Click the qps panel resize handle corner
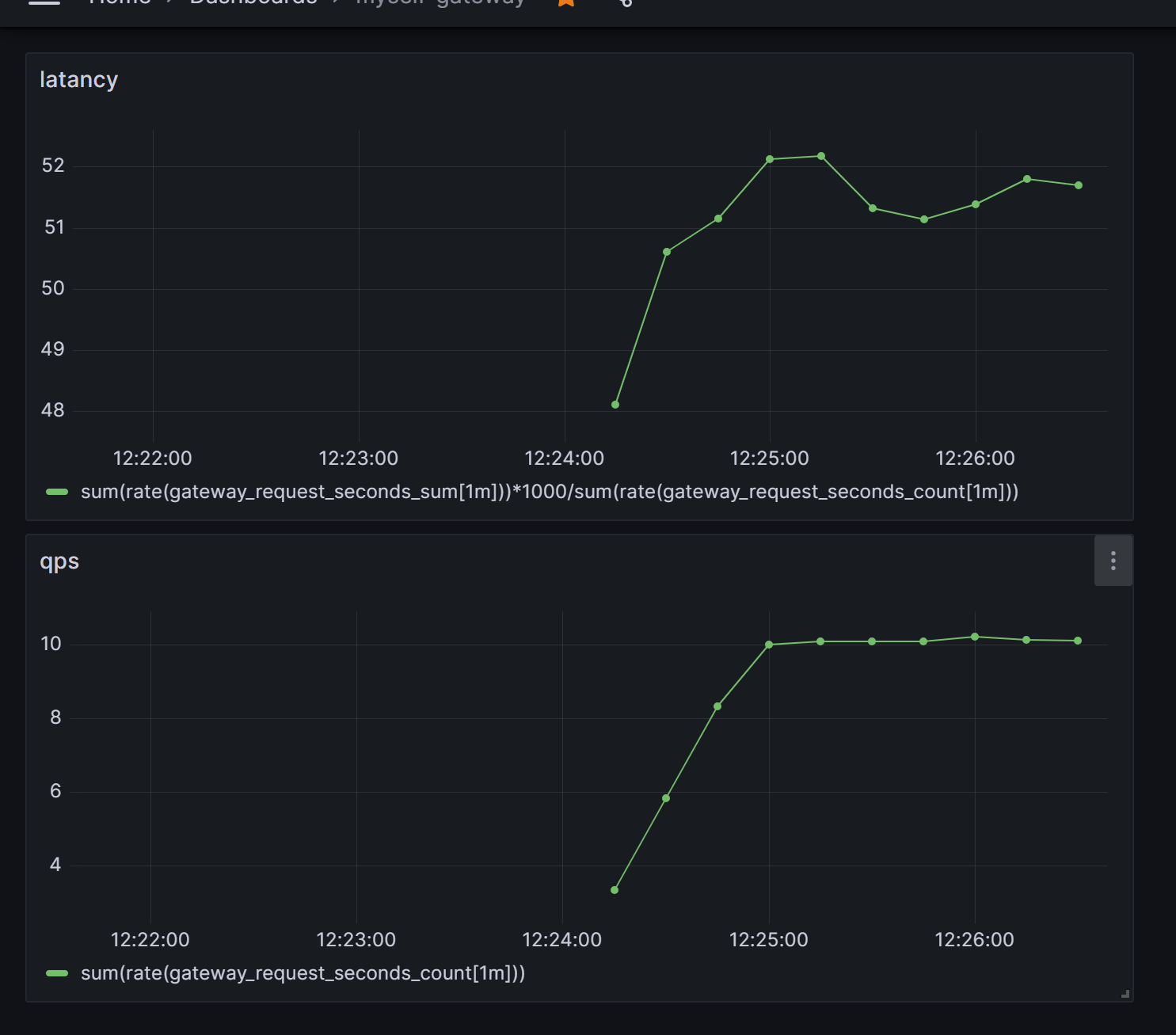The height and width of the screenshot is (1035, 1176). tap(1125, 994)
